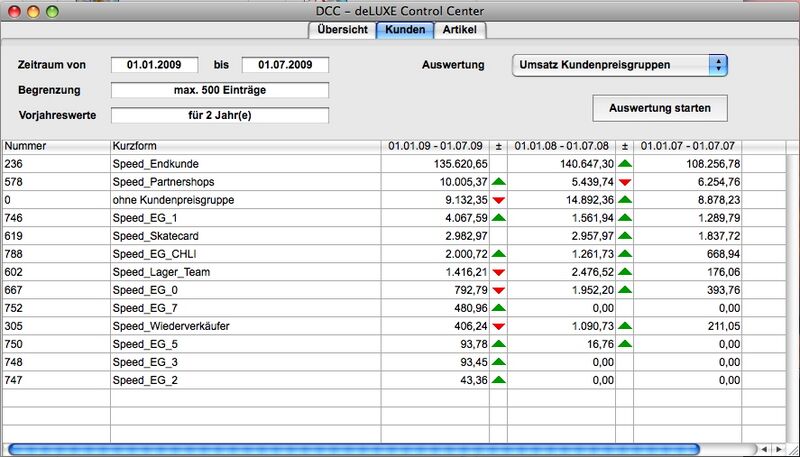Click red down arrow beside Speed_Lager_Team 1.416,21
This screenshot has width=800, height=457.
(498, 272)
